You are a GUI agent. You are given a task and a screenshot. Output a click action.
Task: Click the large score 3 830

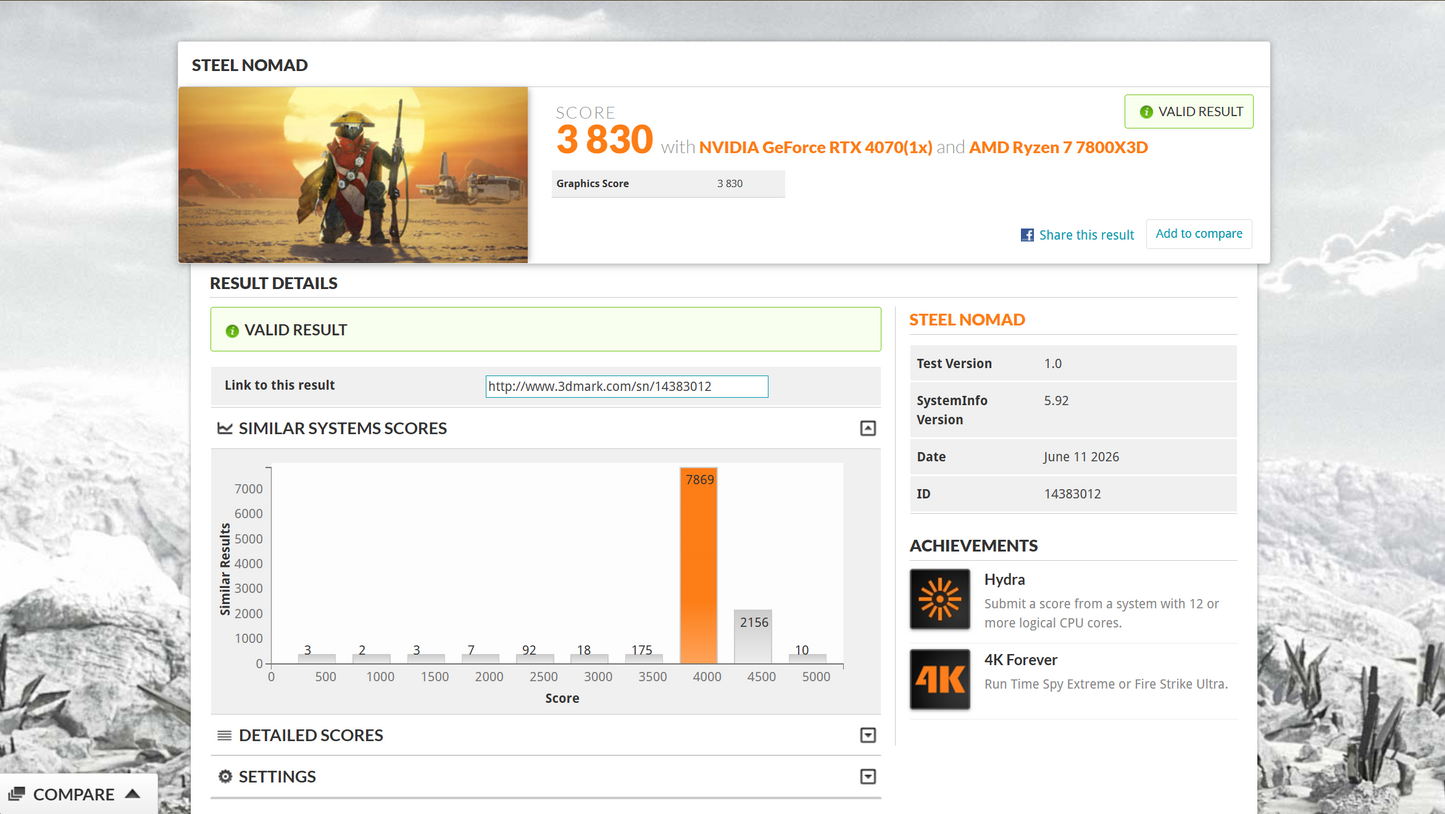(x=604, y=140)
